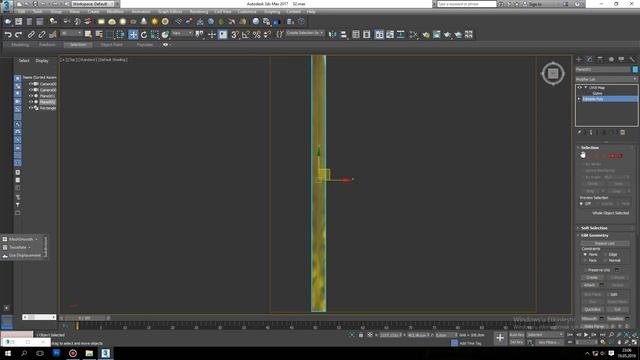Toggle the 3D Snaps icon
The image size is (640, 360).
[x=235, y=35]
